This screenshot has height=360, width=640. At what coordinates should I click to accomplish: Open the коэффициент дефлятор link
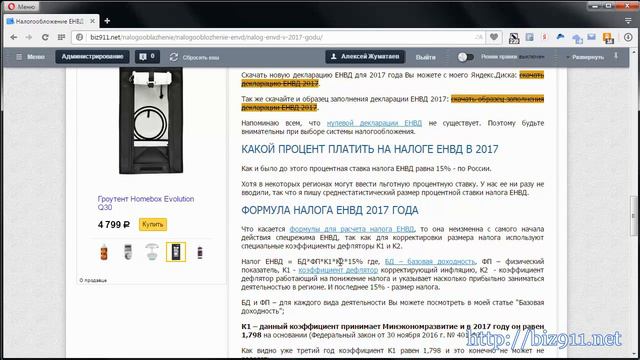tap(338, 270)
